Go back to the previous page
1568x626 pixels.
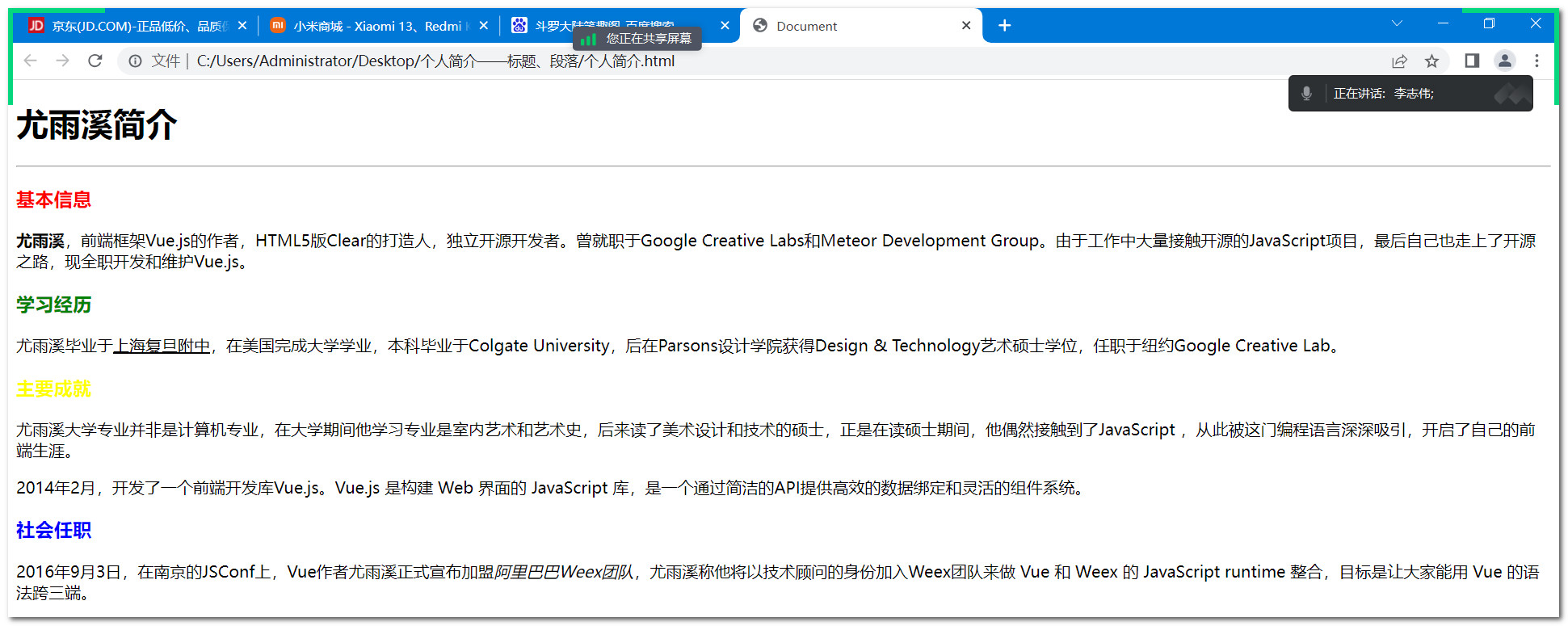click(x=31, y=61)
